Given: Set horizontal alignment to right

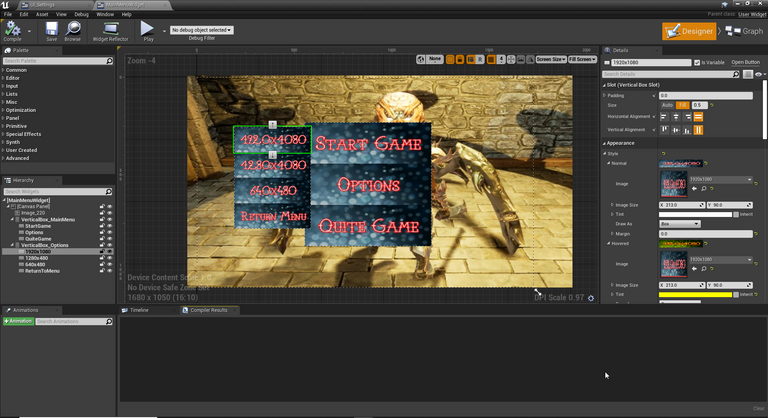Looking at the screenshot, I should click(x=688, y=117).
